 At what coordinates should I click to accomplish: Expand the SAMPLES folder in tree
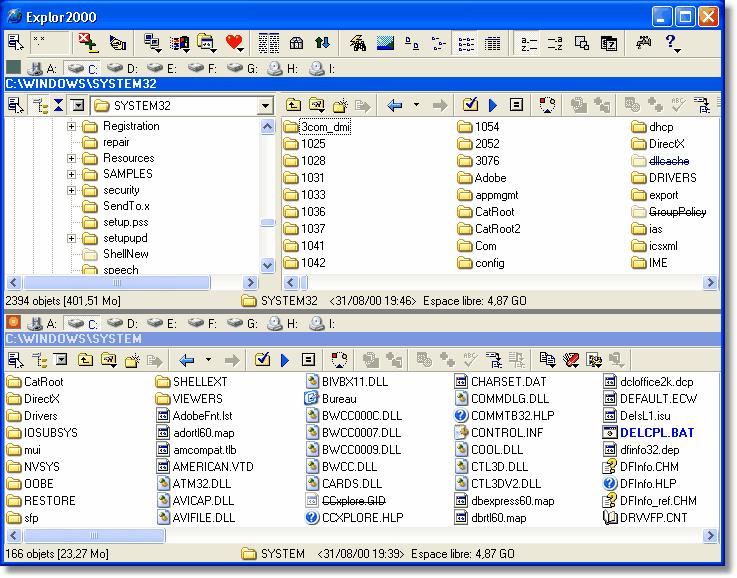click(72, 174)
